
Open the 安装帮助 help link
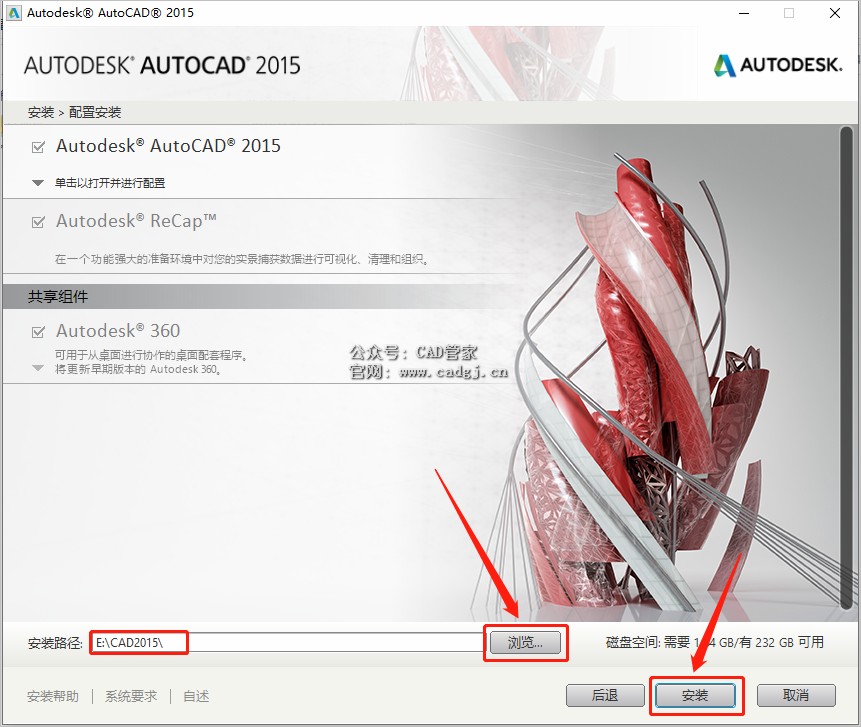click(x=53, y=696)
